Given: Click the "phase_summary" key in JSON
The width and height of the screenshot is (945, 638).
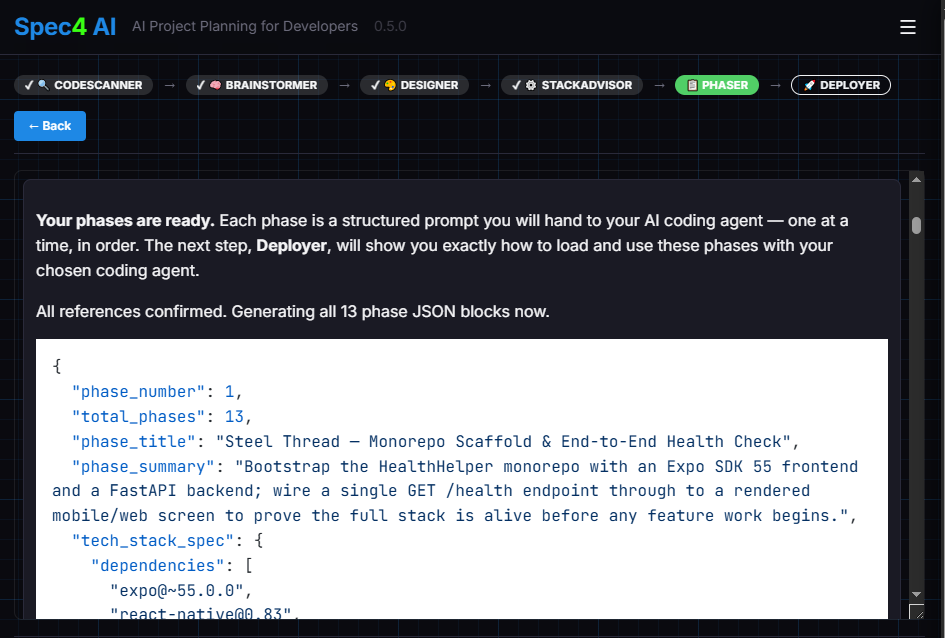Looking at the screenshot, I should [x=143, y=467].
